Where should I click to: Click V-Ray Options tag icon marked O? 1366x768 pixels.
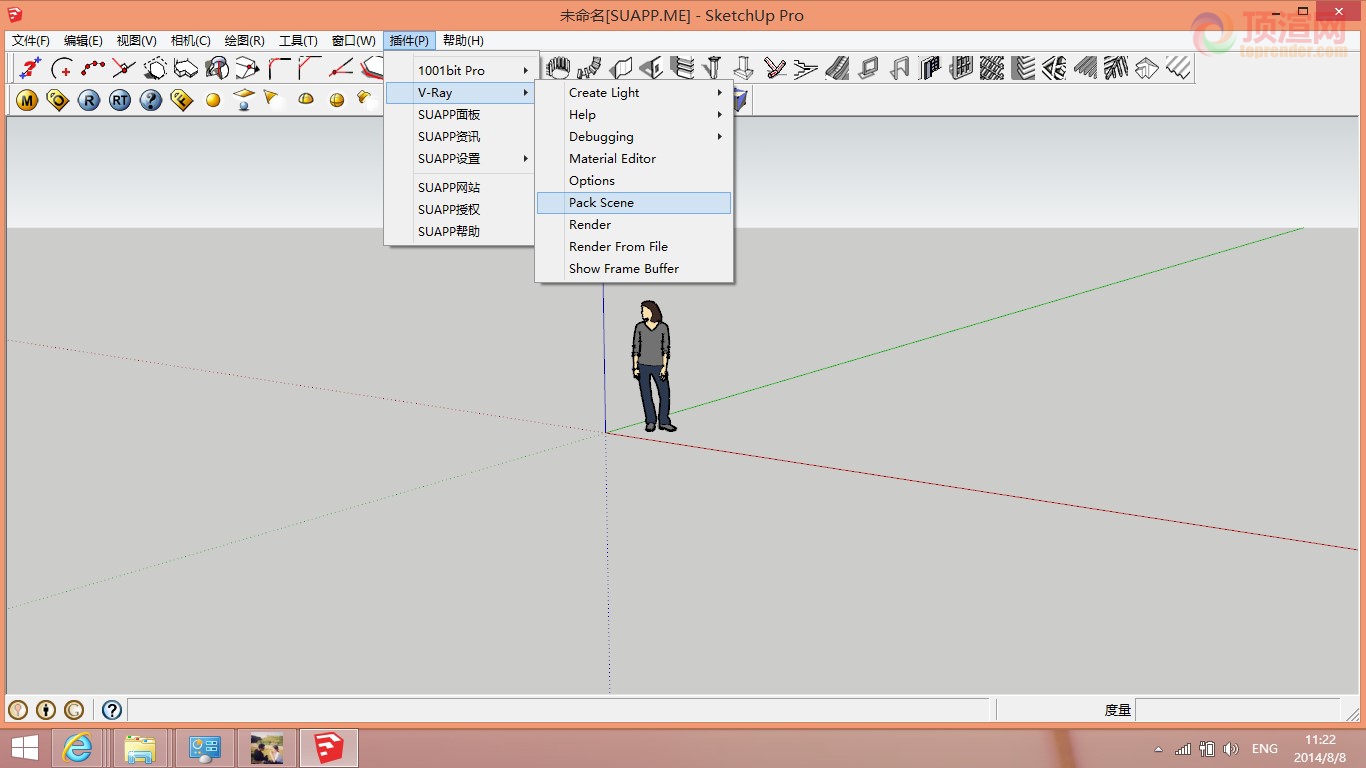[x=58, y=100]
